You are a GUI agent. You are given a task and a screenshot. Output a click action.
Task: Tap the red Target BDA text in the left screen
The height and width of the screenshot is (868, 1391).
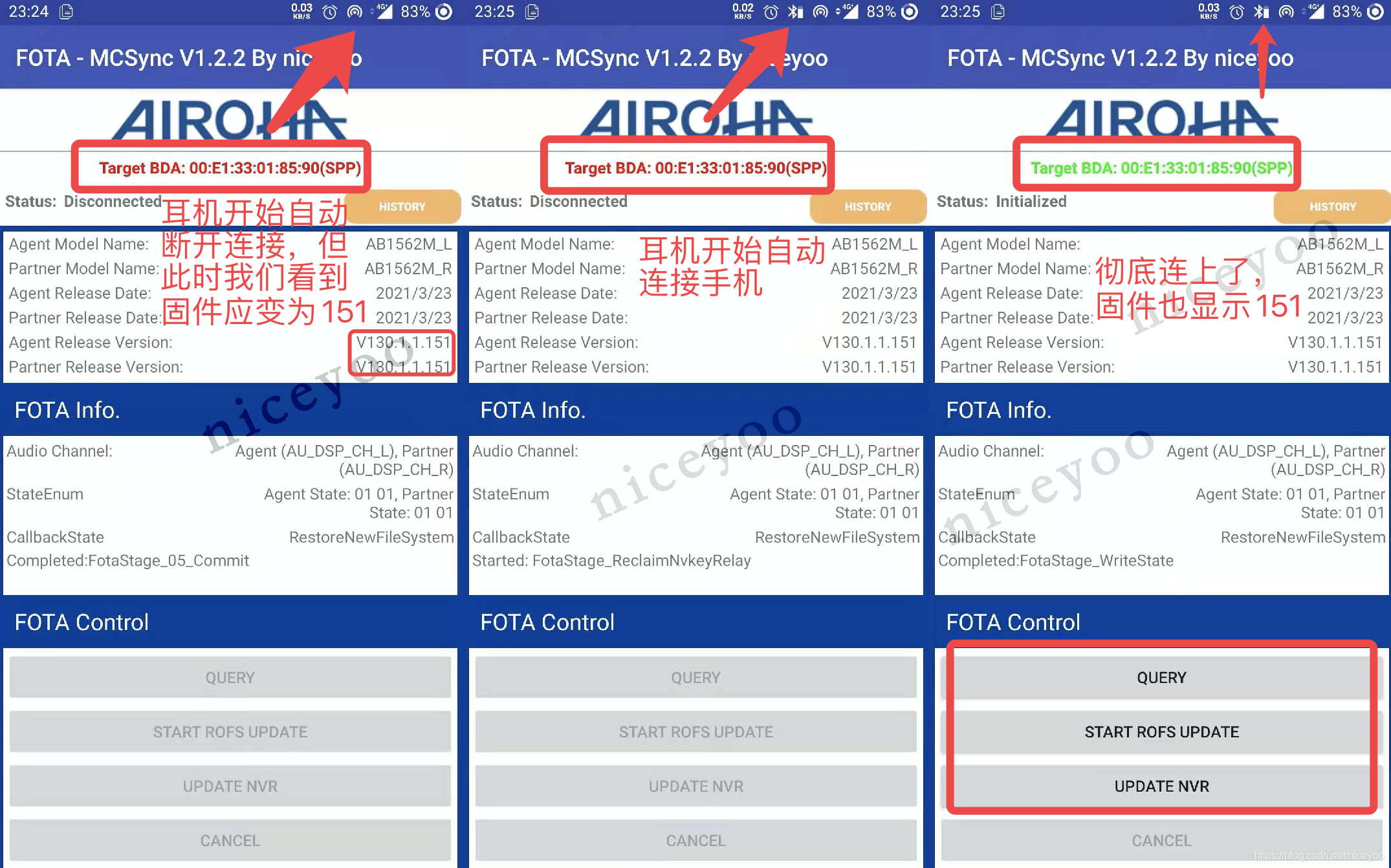(230, 168)
